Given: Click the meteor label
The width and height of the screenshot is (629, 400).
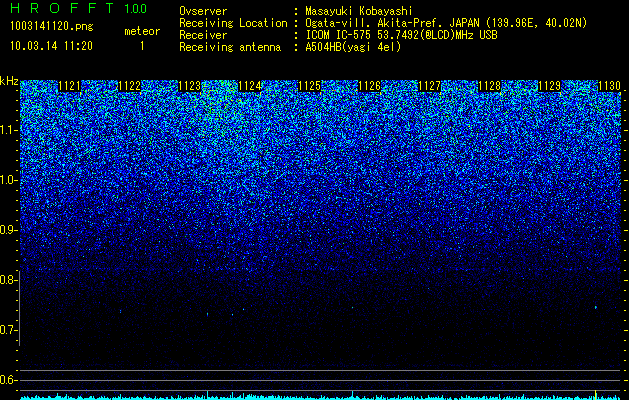Looking at the screenshot, I should 142,31.
